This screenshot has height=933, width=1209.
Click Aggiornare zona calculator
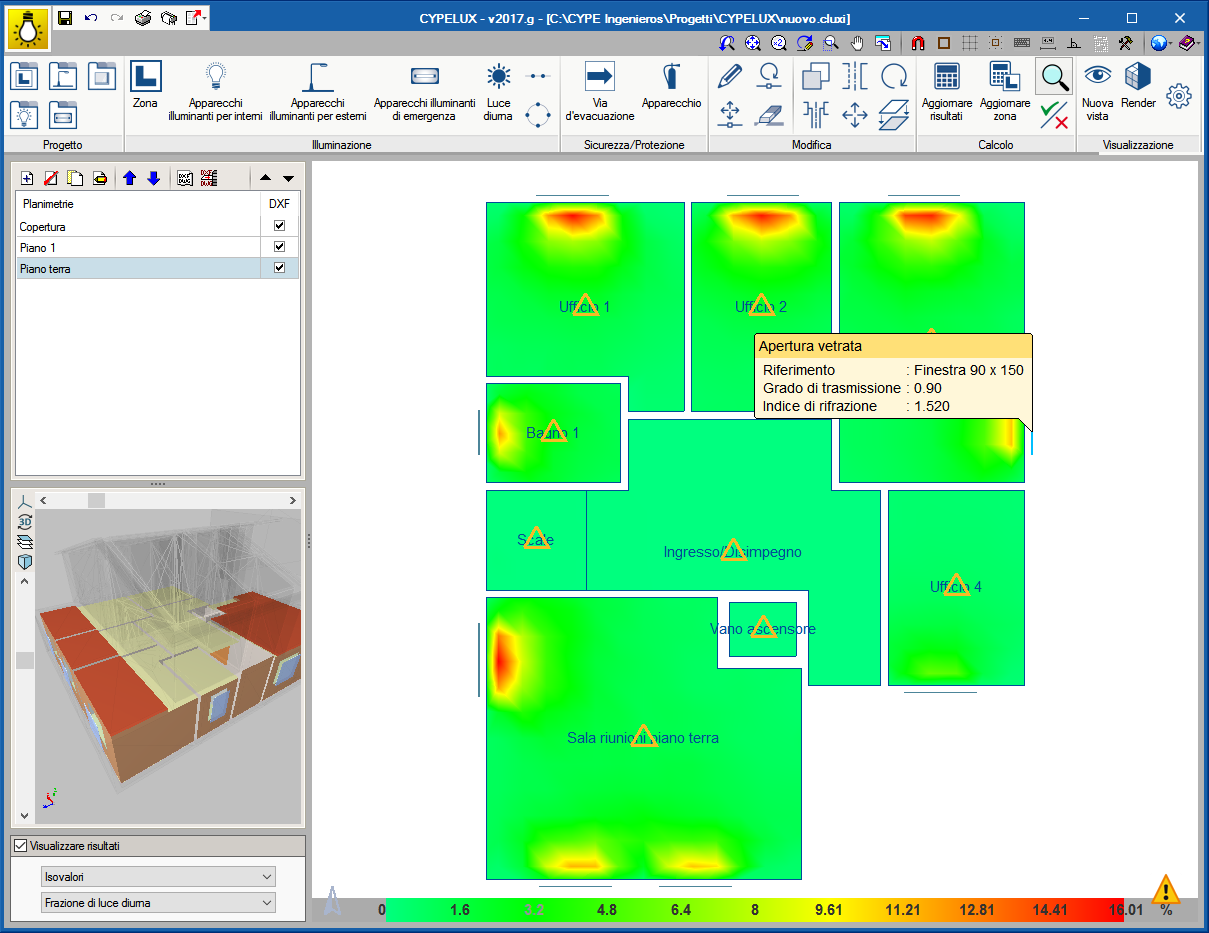[x=1005, y=92]
